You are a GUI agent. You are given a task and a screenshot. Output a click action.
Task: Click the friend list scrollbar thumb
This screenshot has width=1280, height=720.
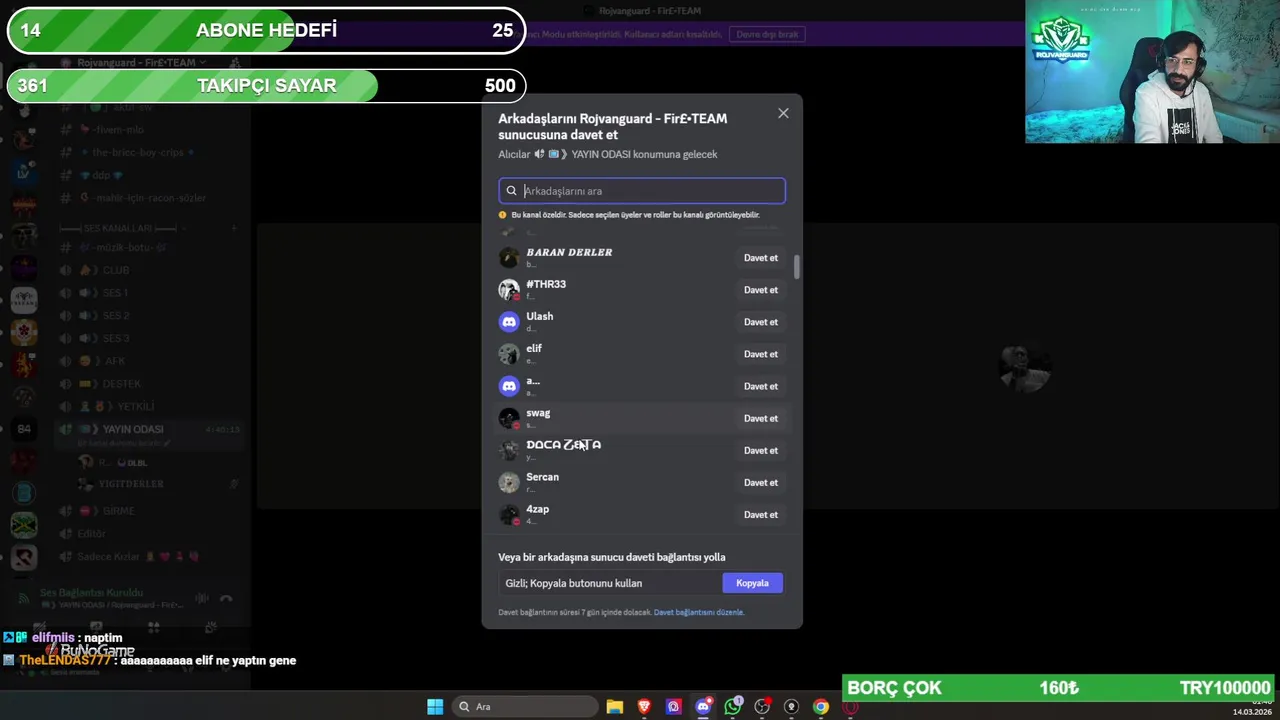(797, 267)
